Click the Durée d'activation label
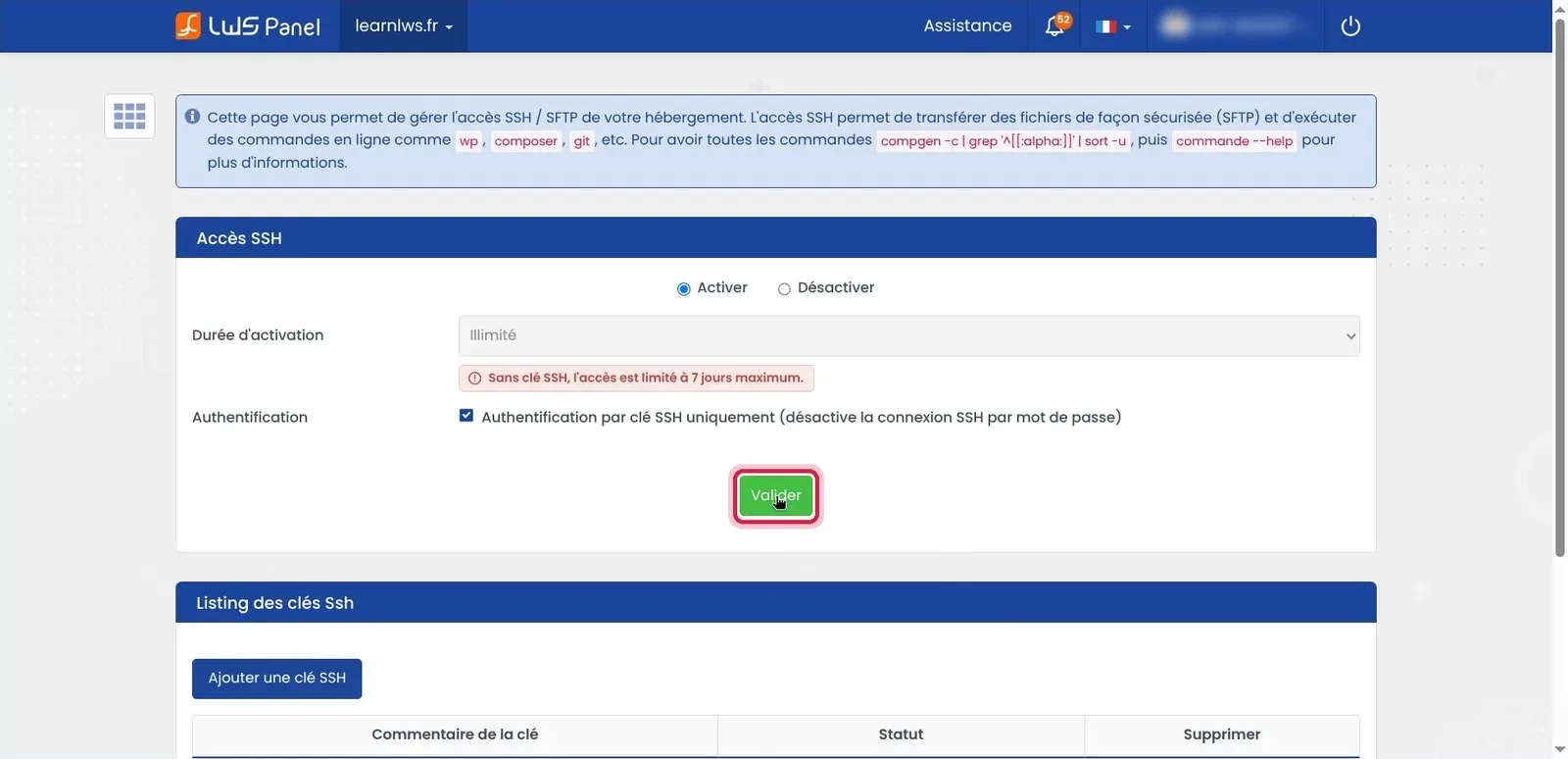Screen dimensions: 1568x759 tap(258, 335)
